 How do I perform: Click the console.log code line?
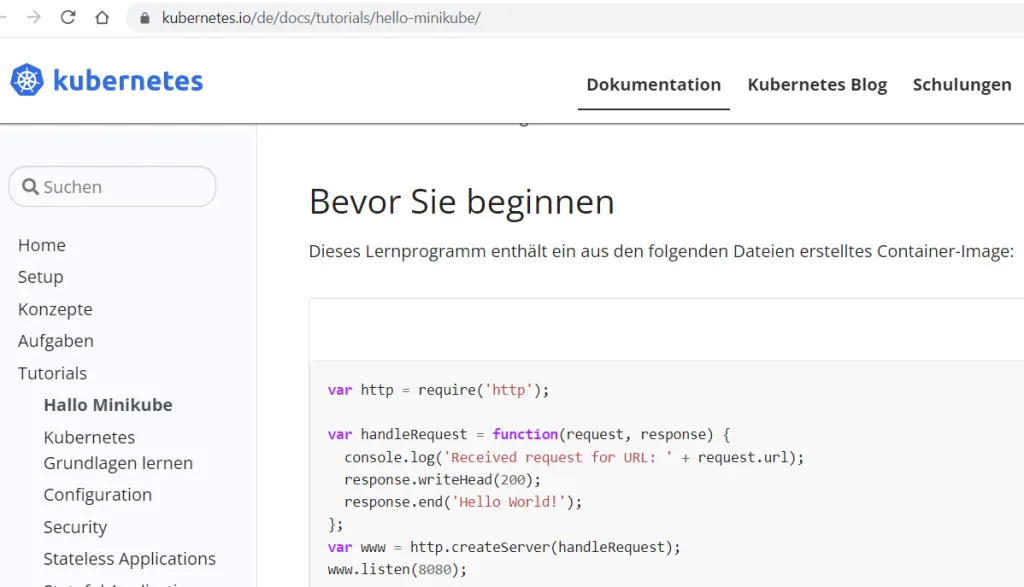coord(574,458)
